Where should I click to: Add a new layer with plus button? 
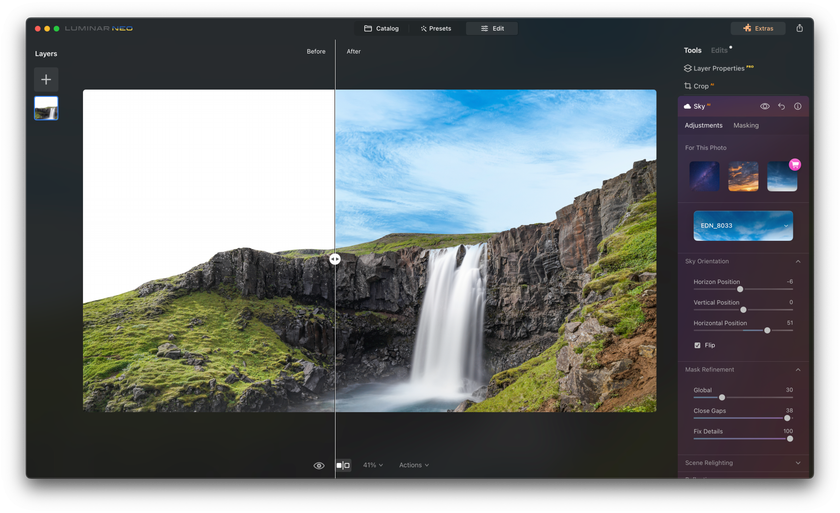(46, 80)
